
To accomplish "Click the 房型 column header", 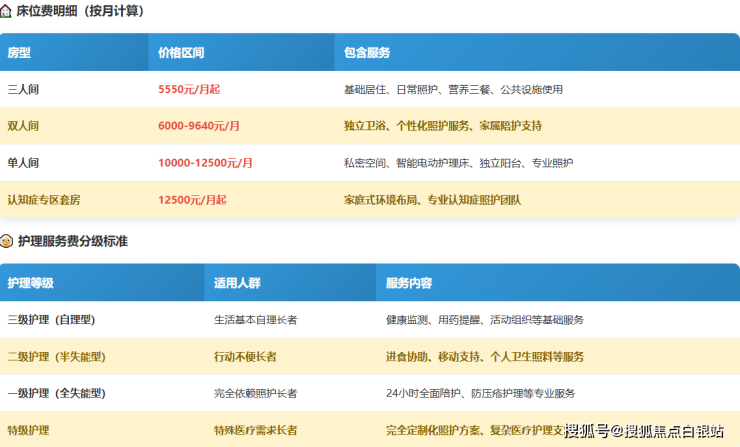I will 20,52.
